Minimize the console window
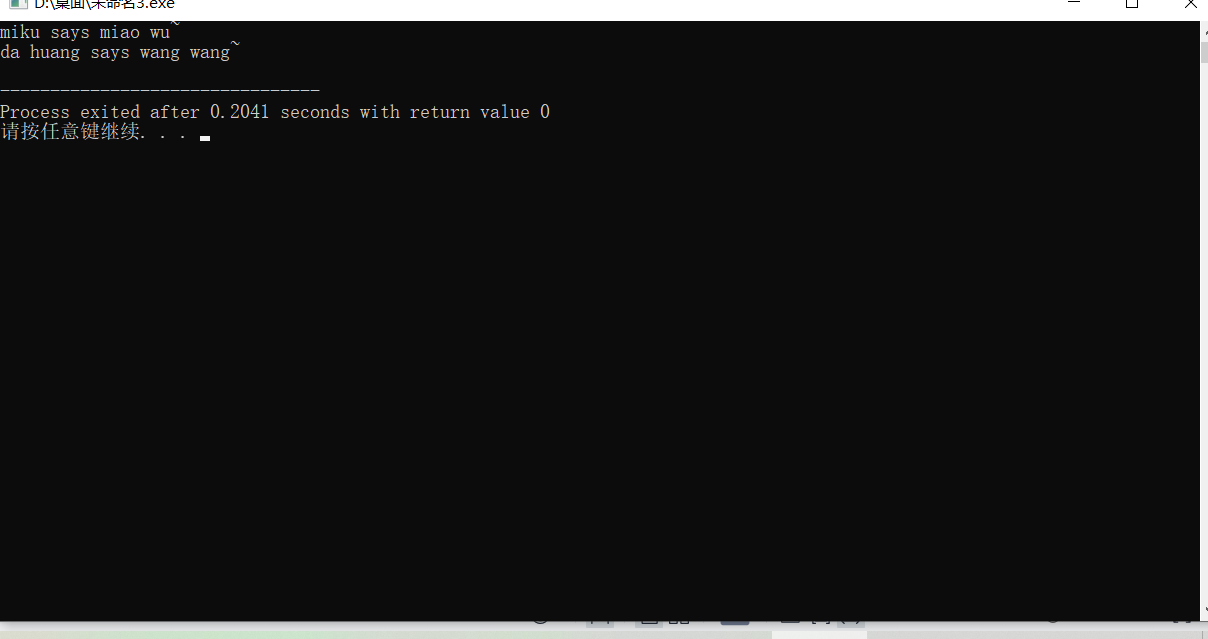 coord(1076,4)
